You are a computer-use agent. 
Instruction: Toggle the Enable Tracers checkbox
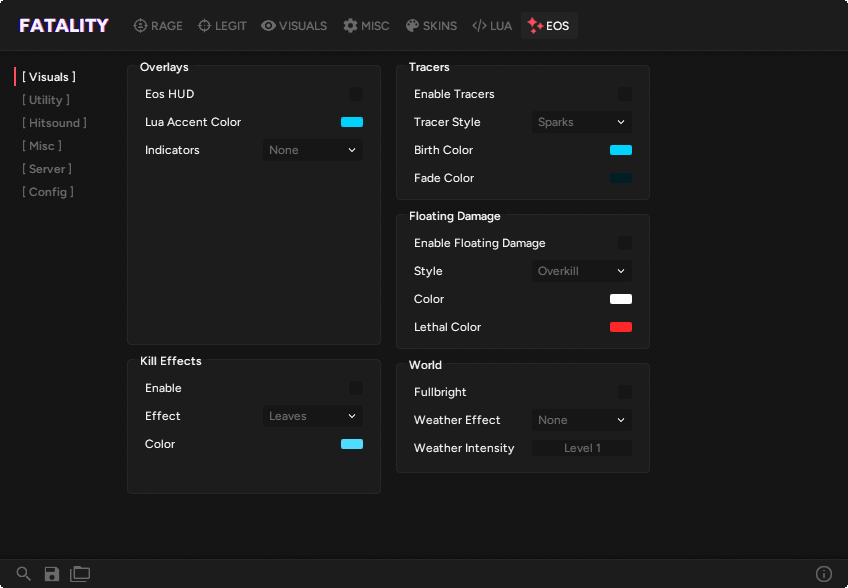click(625, 94)
